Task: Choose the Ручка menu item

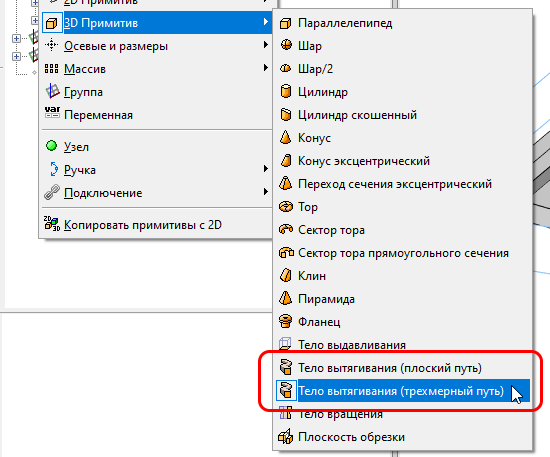Action: pyautogui.click(x=157, y=170)
